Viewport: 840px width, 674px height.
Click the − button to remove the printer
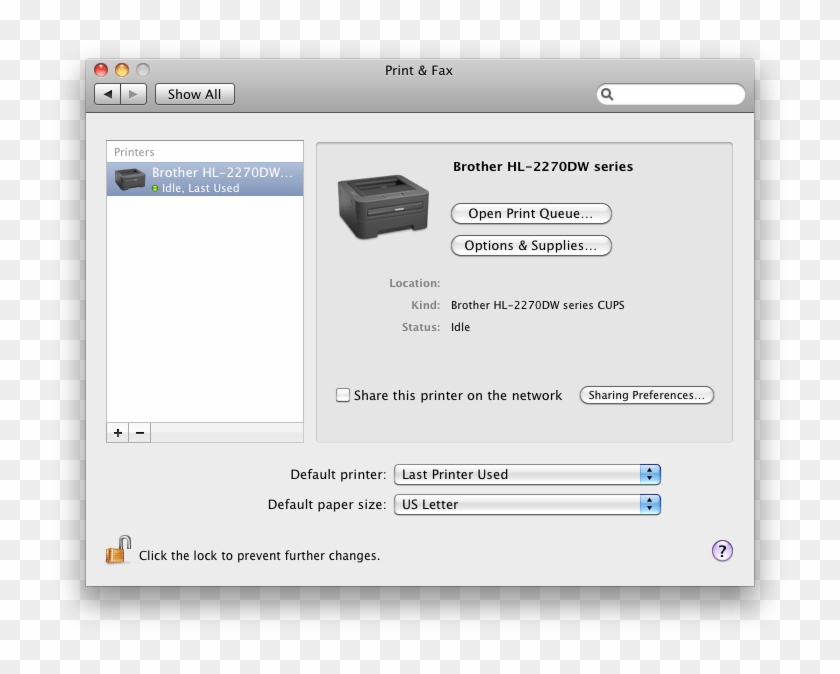(x=139, y=432)
